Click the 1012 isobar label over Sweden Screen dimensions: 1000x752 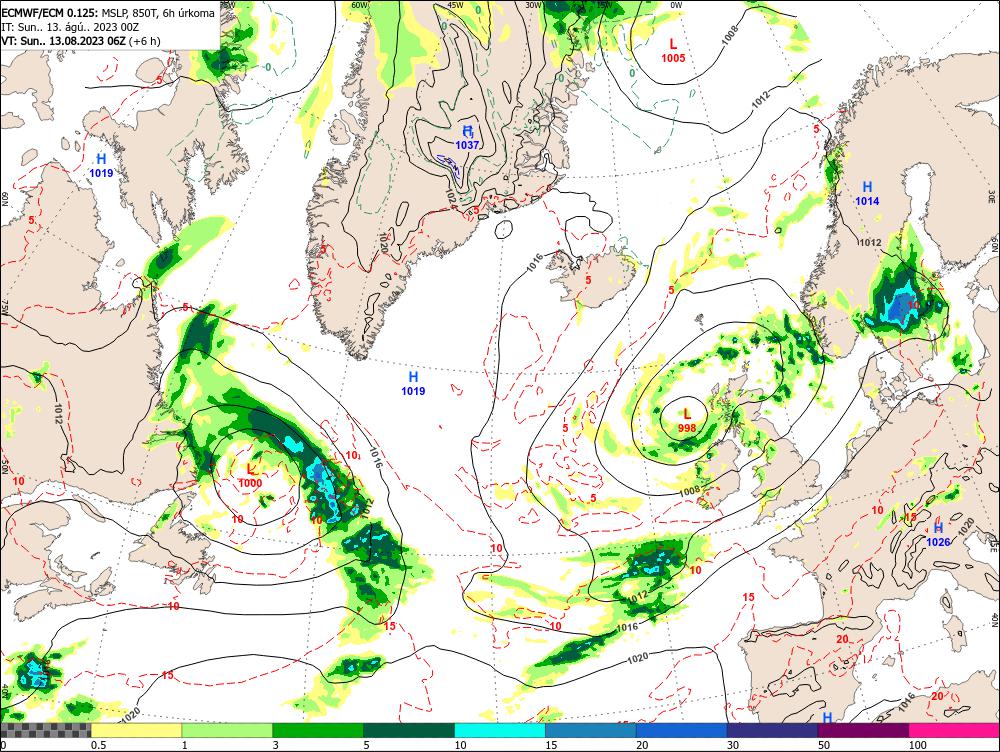coord(870,242)
